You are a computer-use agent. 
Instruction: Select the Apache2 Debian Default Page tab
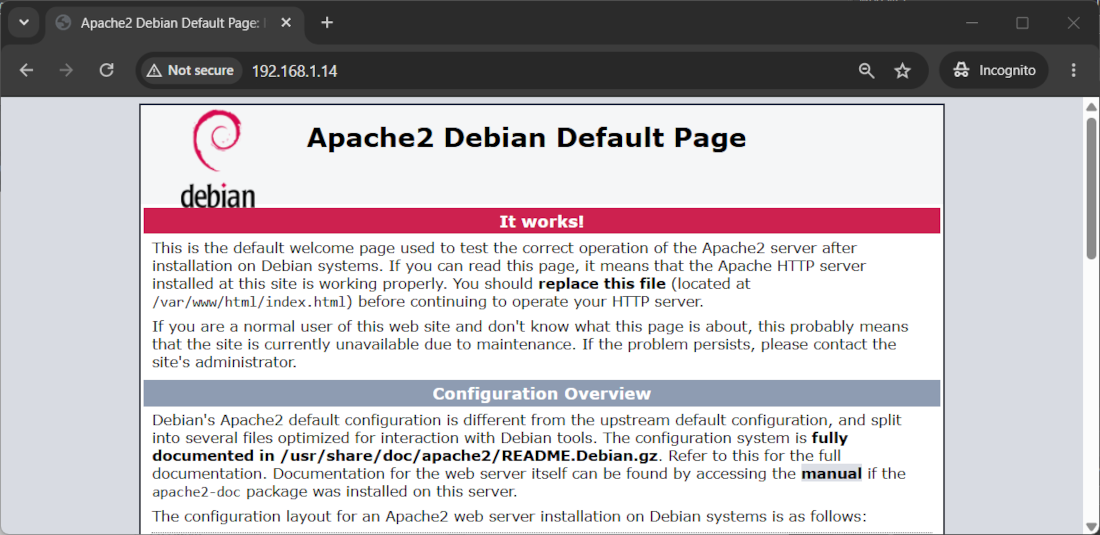pyautogui.click(x=175, y=22)
